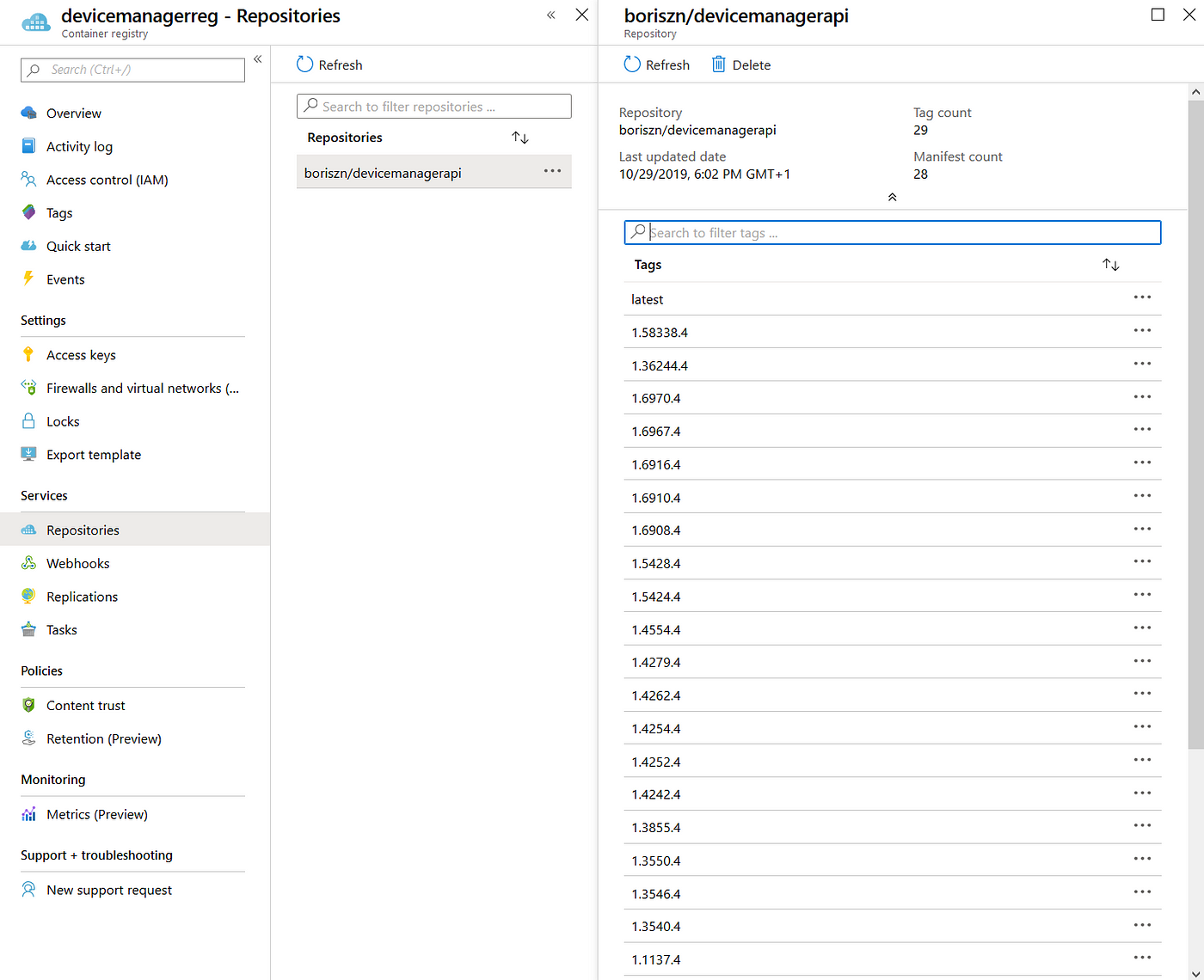Click the scrollbar down arrow
Viewport: 1204px width, 980px height.
tap(1196, 972)
